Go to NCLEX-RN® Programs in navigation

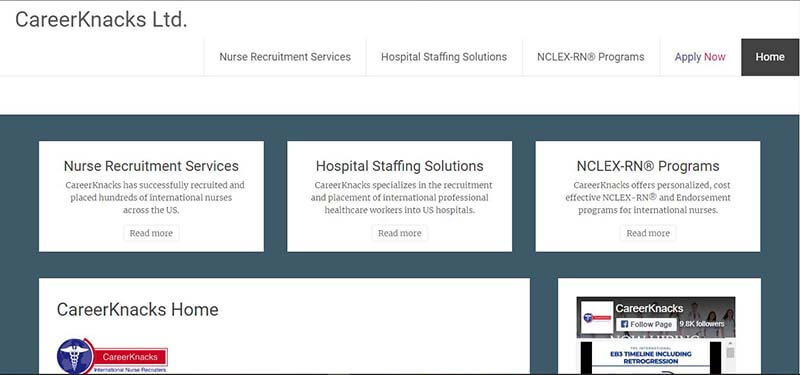(x=591, y=57)
